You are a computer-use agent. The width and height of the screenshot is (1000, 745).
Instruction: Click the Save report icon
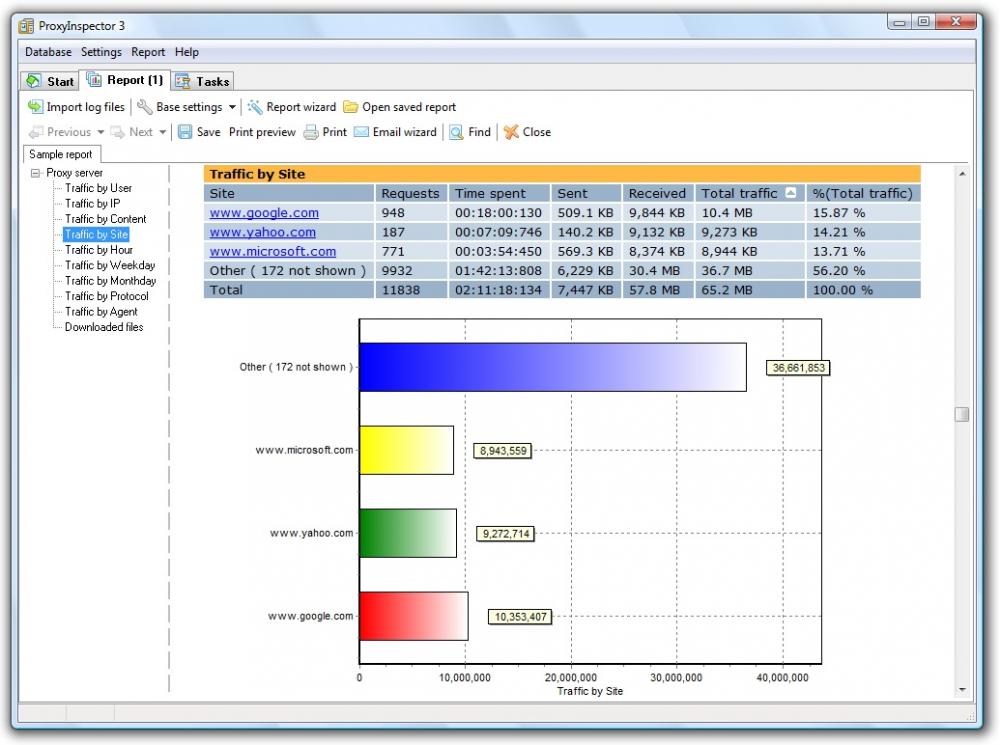click(x=186, y=132)
